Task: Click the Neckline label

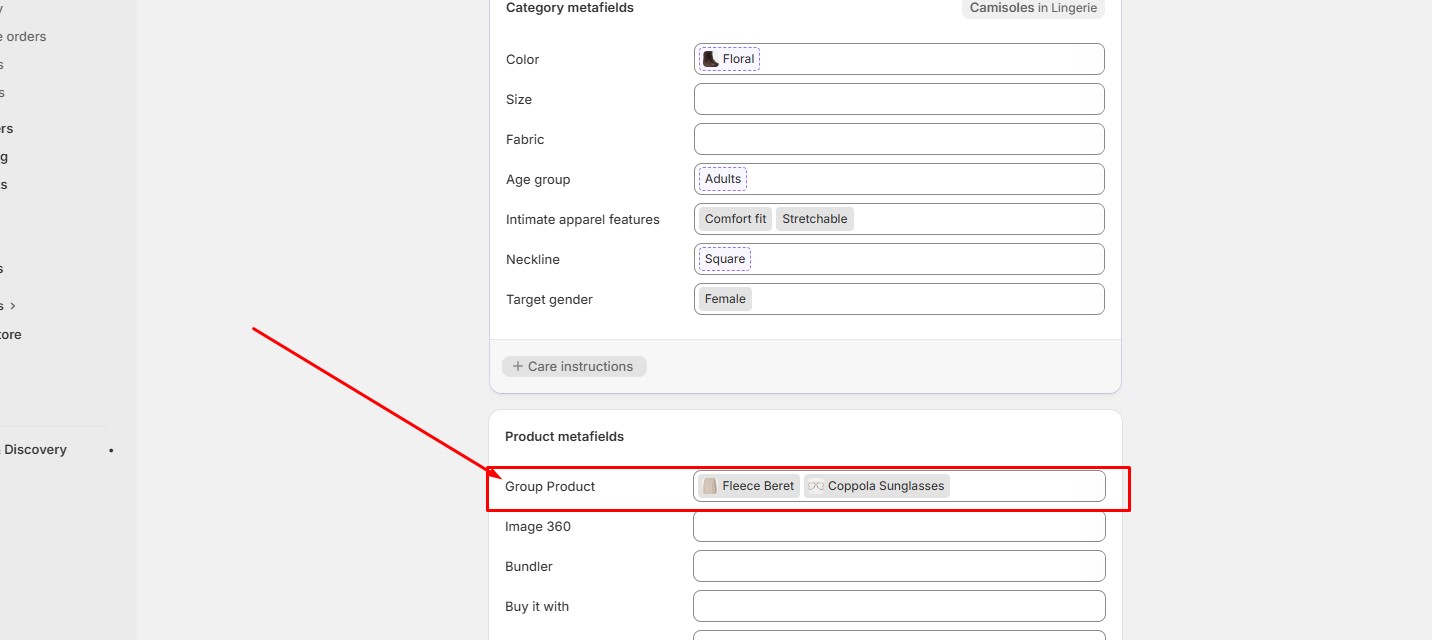Action: [x=533, y=260]
